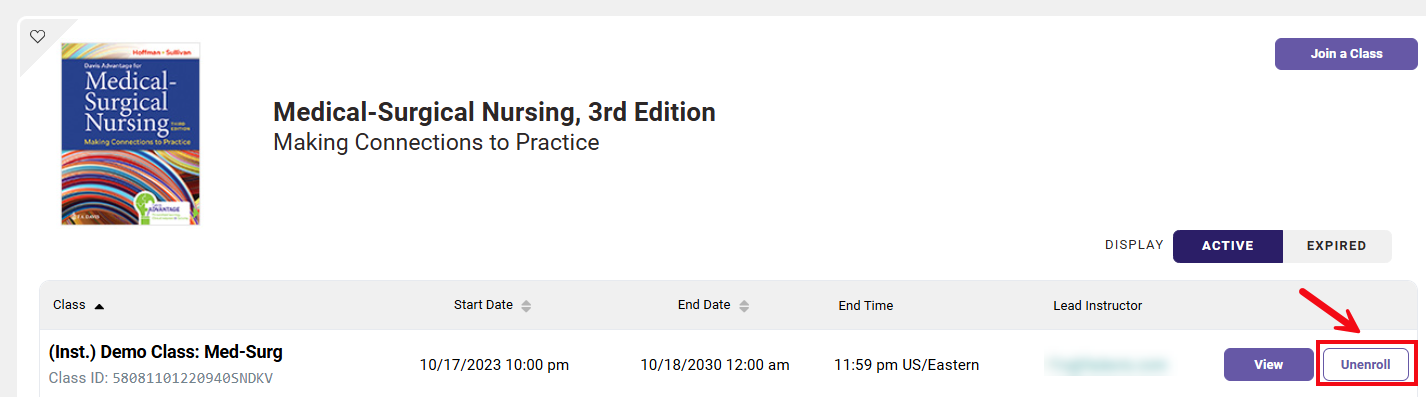Toggle the Start Date sort arrows
Viewport: 1426px width, 397px height.
point(526,306)
